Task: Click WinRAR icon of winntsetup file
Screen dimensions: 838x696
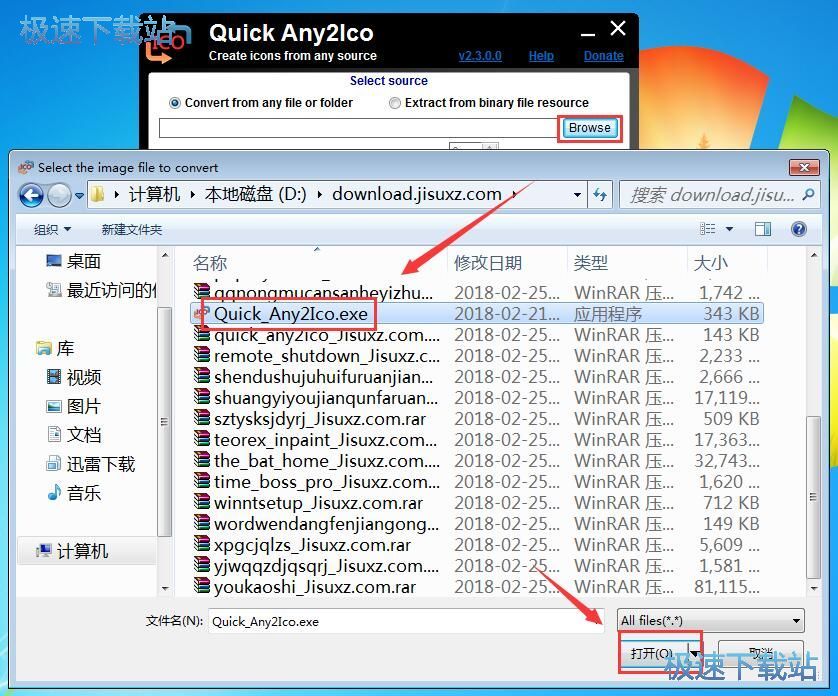Action: [201, 501]
